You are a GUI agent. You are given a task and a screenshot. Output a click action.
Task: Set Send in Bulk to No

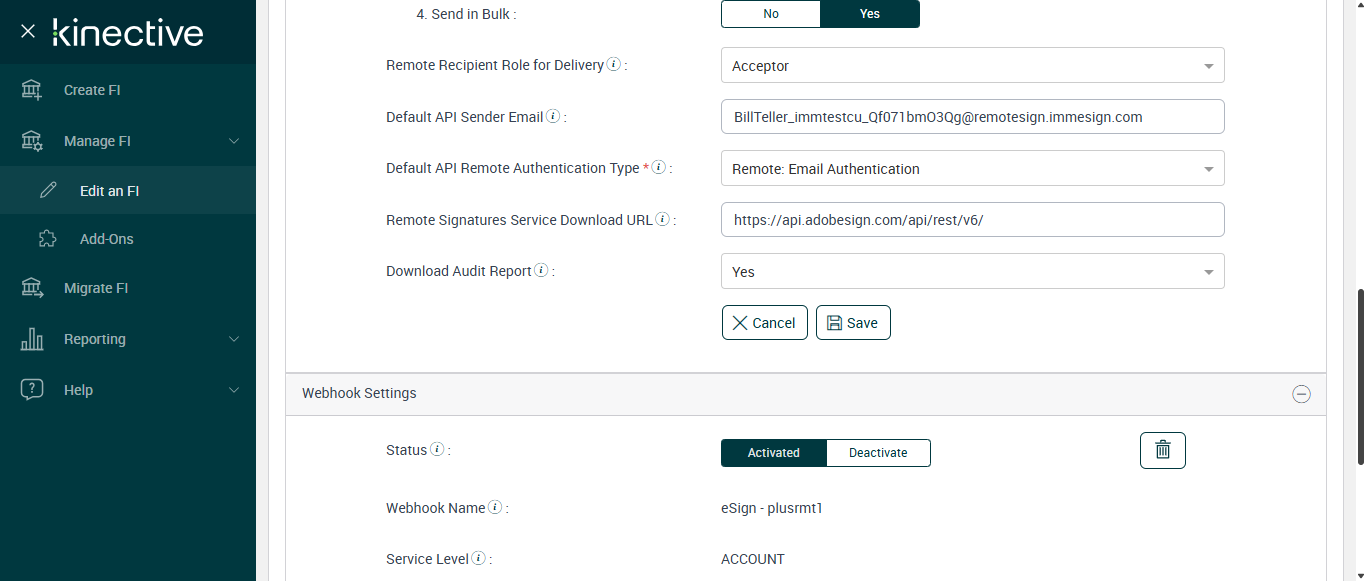(x=770, y=14)
